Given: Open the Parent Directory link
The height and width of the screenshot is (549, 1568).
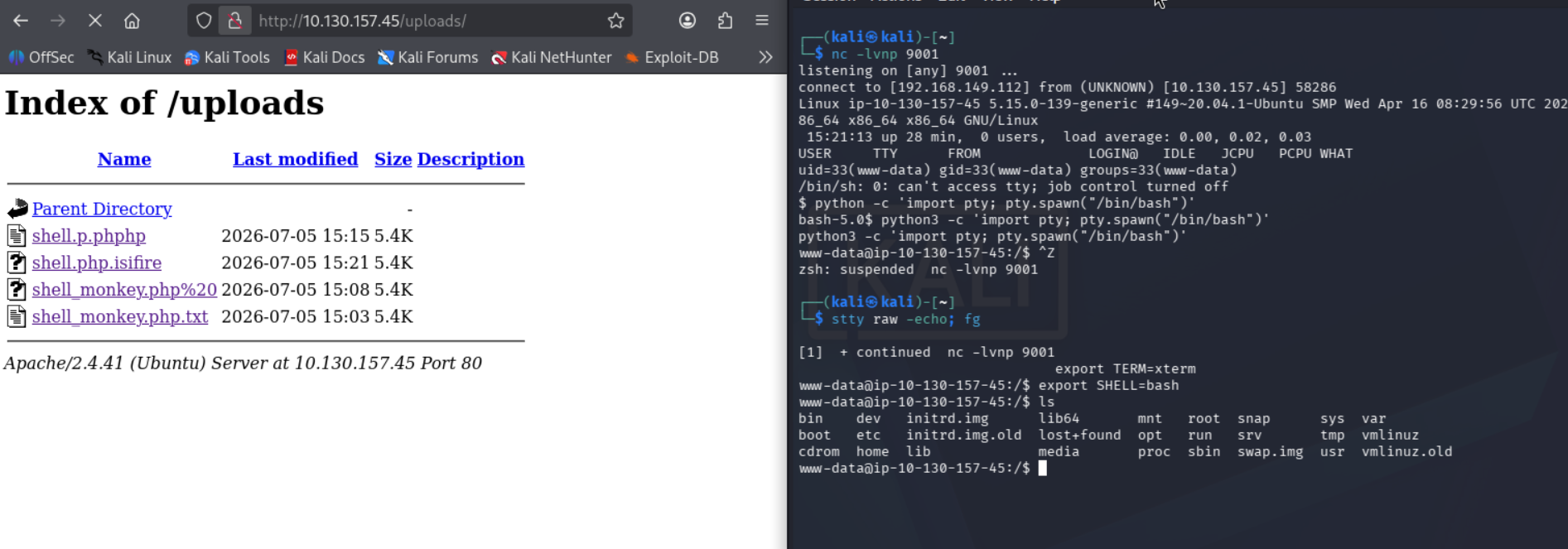Looking at the screenshot, I should (102, 209).
